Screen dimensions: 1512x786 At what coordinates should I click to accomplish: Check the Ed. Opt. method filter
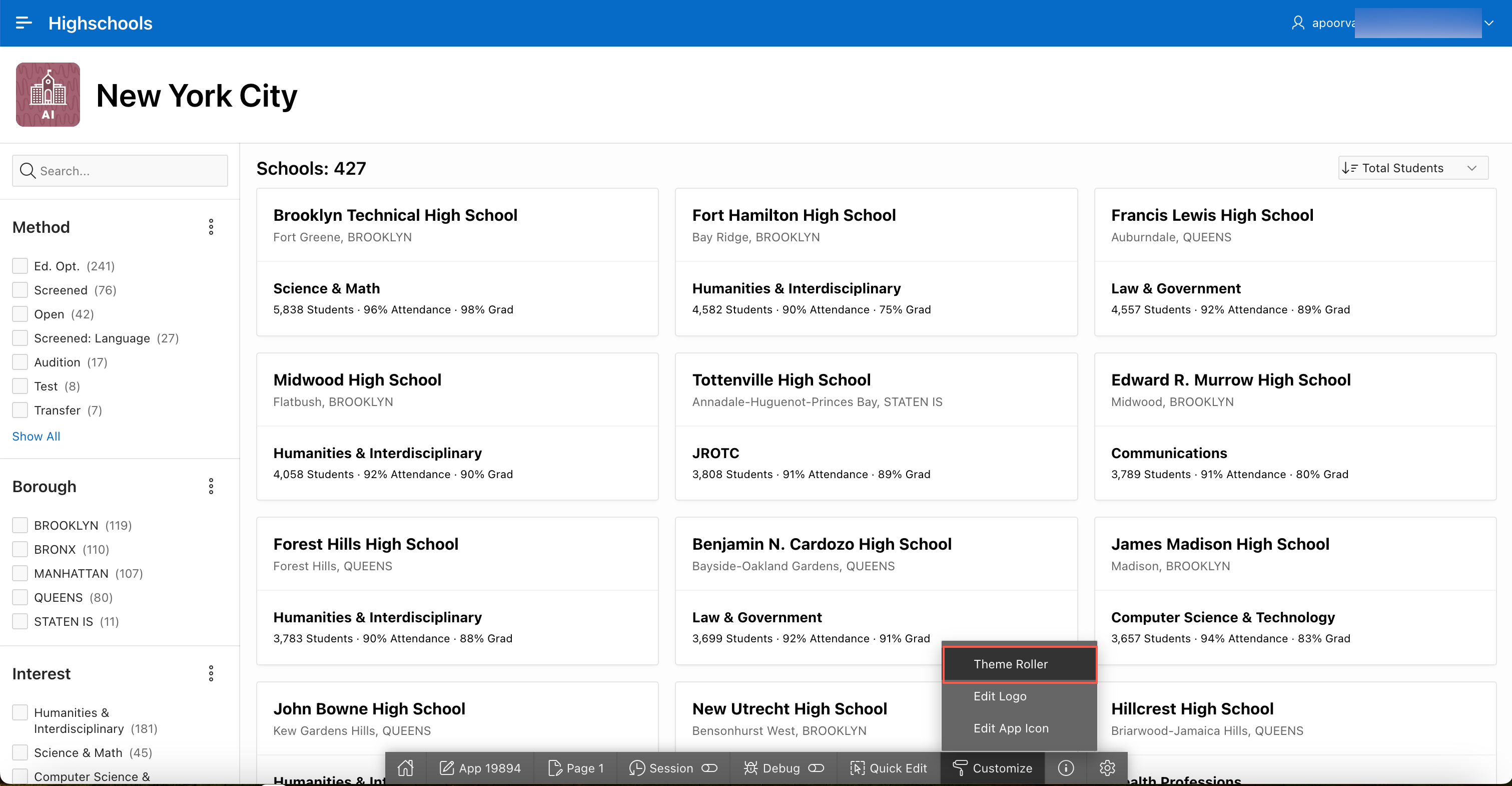pos(20,266)
